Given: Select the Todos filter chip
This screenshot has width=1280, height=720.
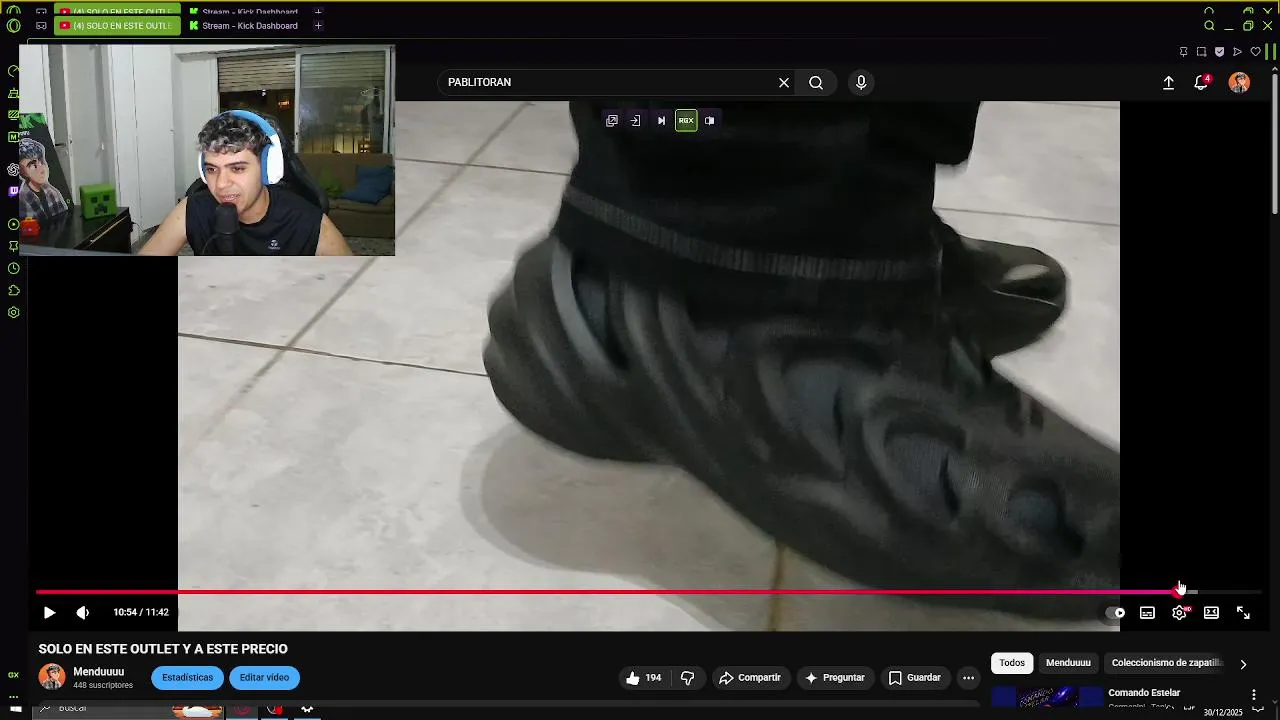Looking at the screenshot, I should [x=1012, y=663].
